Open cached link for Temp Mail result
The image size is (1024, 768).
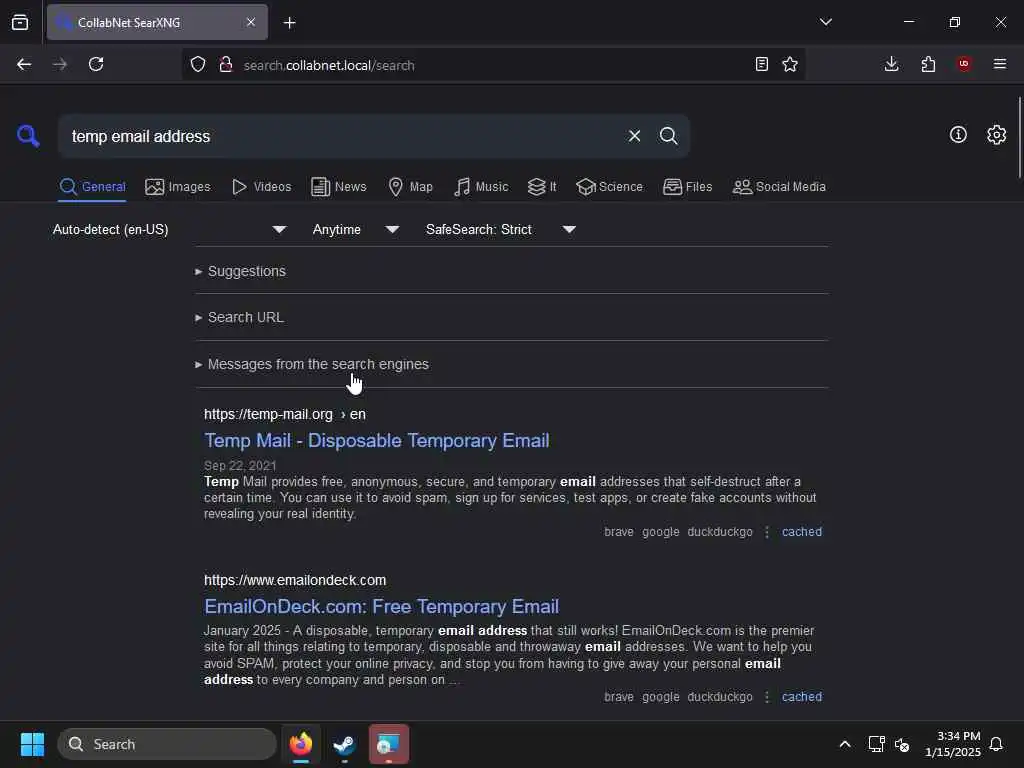802,532
